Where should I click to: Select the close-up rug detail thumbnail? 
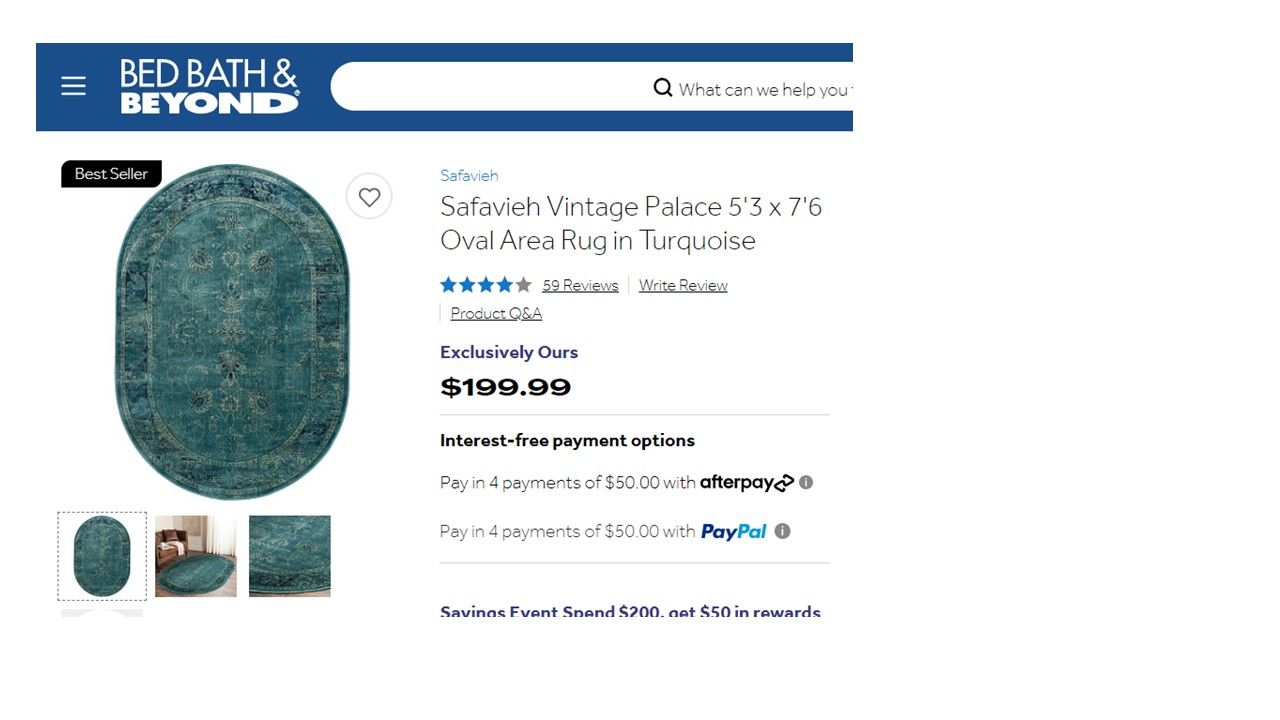[289, 556]
